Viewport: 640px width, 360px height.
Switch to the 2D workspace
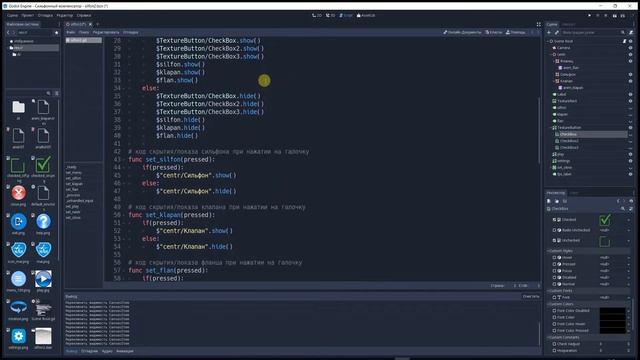(317, 16)
